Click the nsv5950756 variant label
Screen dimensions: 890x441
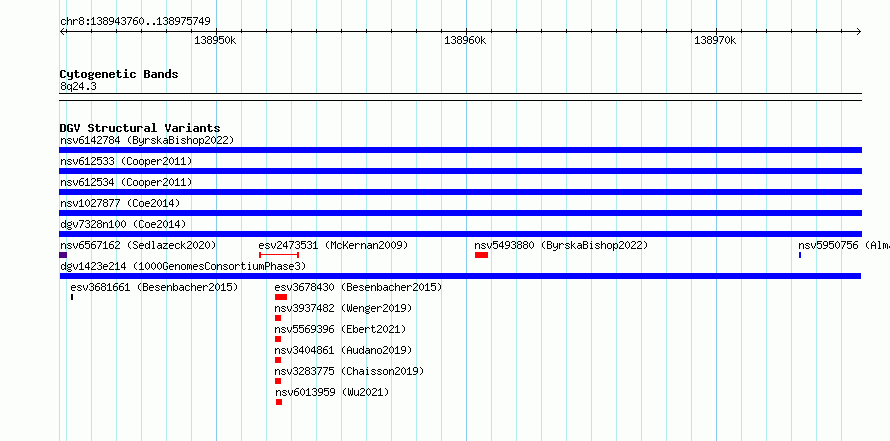[843, 245]
